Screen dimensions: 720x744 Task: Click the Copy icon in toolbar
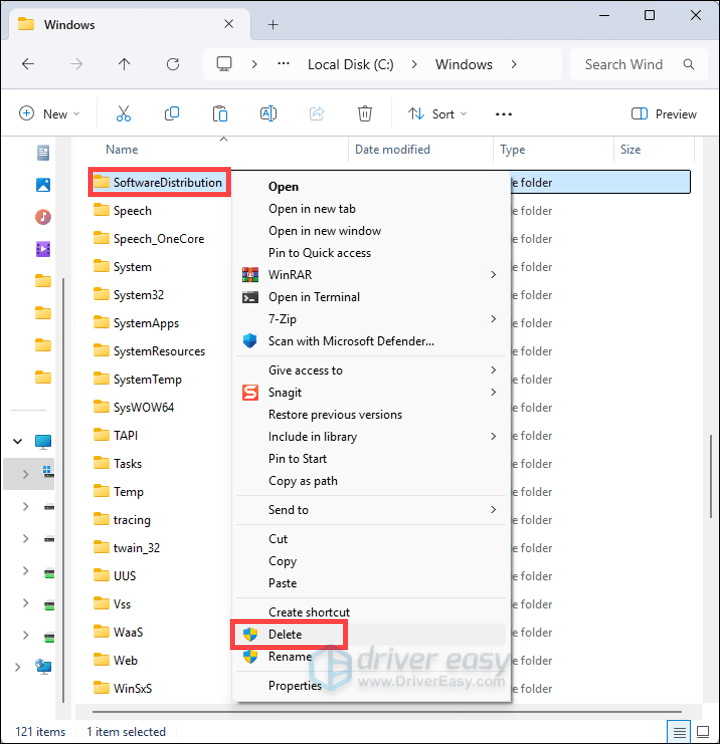pyautogui.click(x=172, y=114)
